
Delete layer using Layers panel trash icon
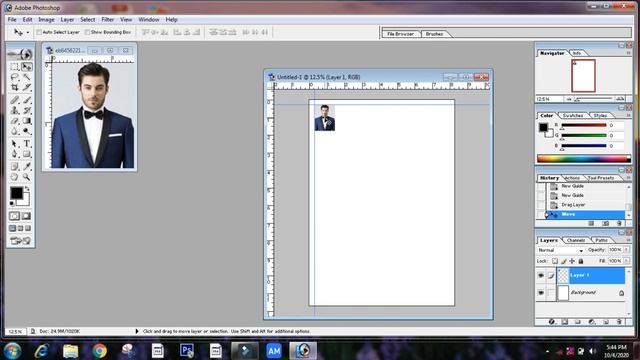[619, 322]
